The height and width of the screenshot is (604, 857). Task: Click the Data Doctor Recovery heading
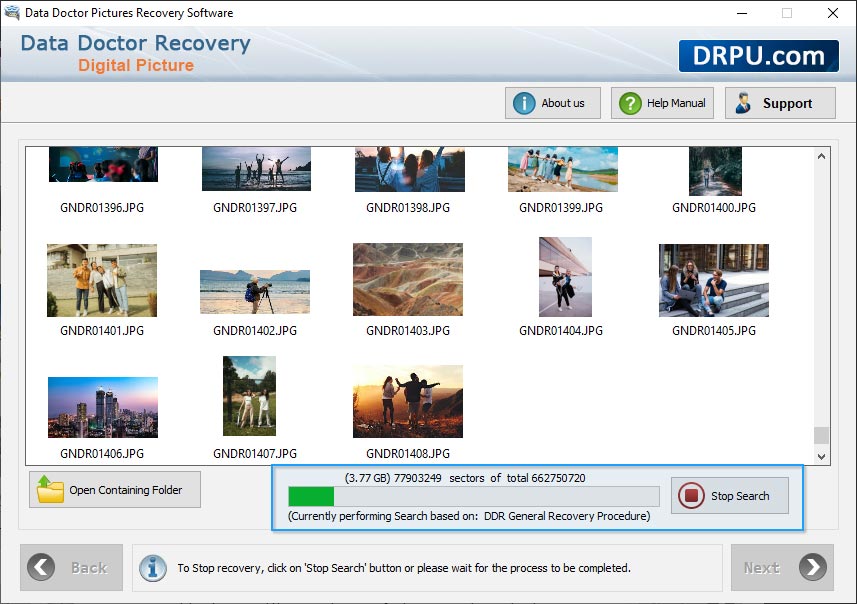[136, 43]
